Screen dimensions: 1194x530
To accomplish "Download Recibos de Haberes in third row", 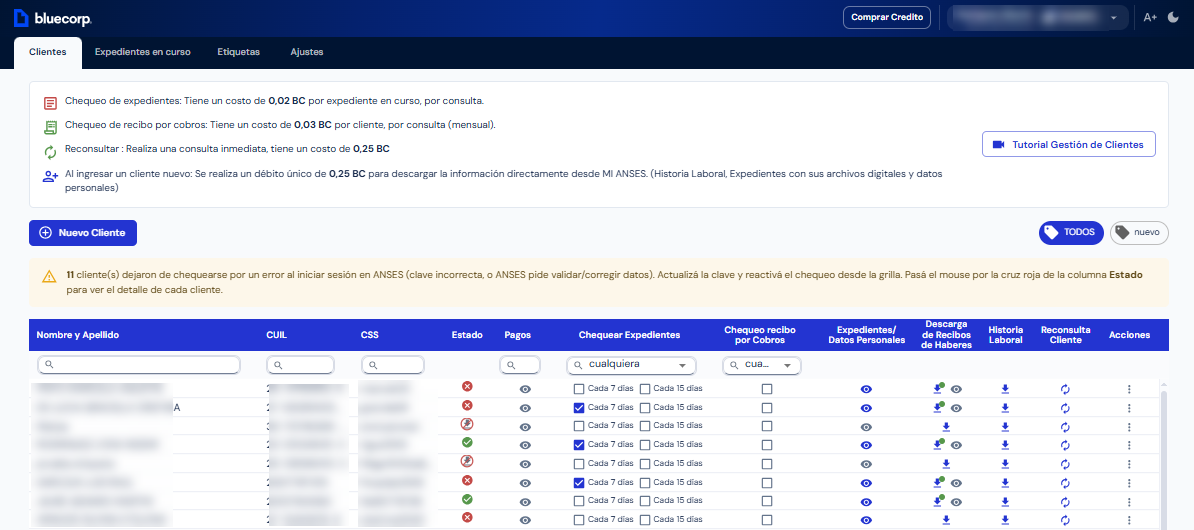I will click(947, 426).
